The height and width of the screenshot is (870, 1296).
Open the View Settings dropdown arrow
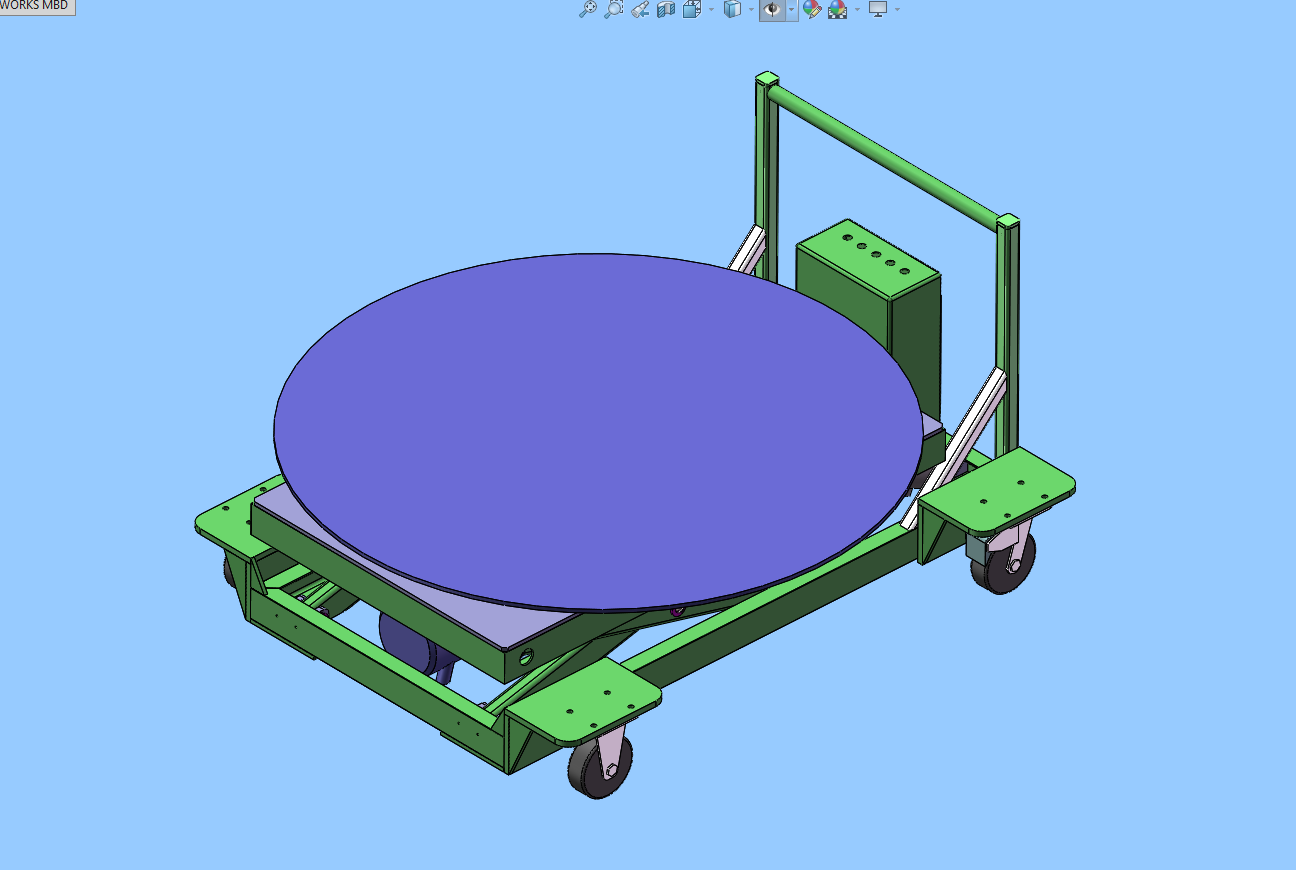[897, 10]
